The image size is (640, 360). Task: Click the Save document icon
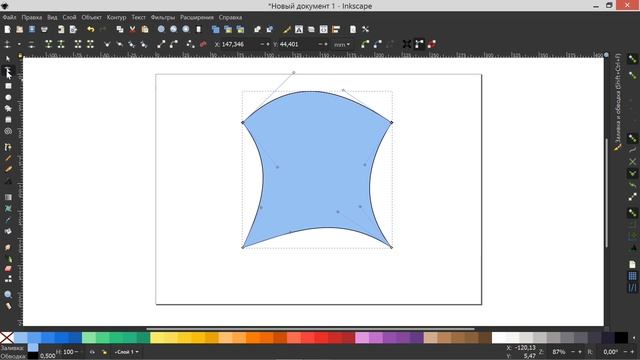click(32, 29)
